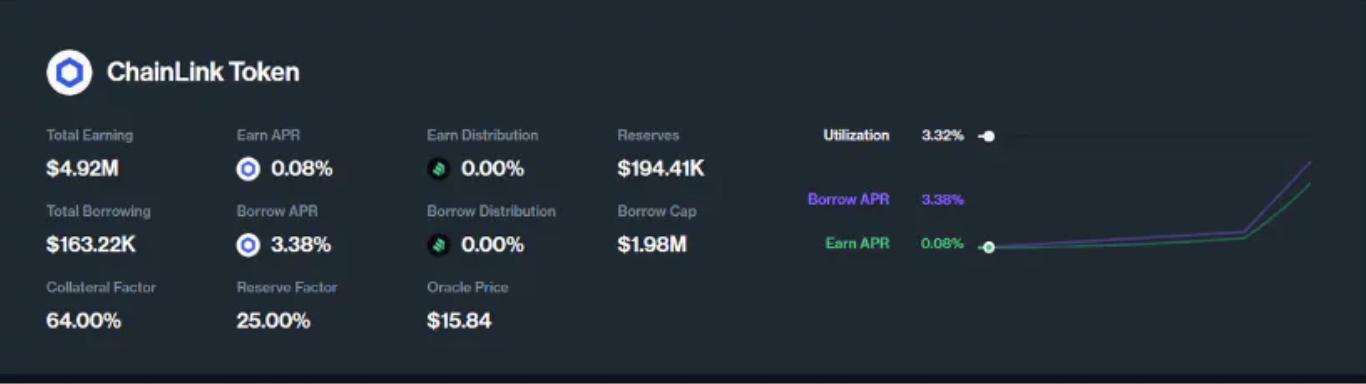Click the Reserve Factor value 25.00%
The height and width of the screenshot is (384, 1366).
[x=273, y=321]
